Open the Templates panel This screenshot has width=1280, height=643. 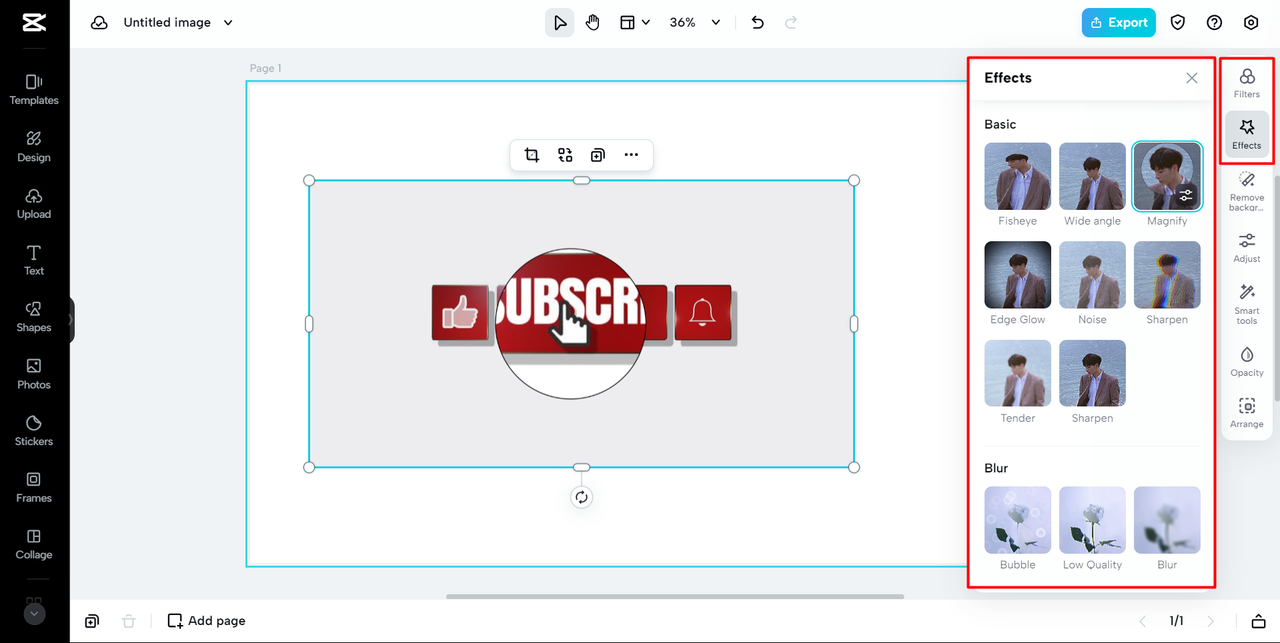click(x=34, y=89)
